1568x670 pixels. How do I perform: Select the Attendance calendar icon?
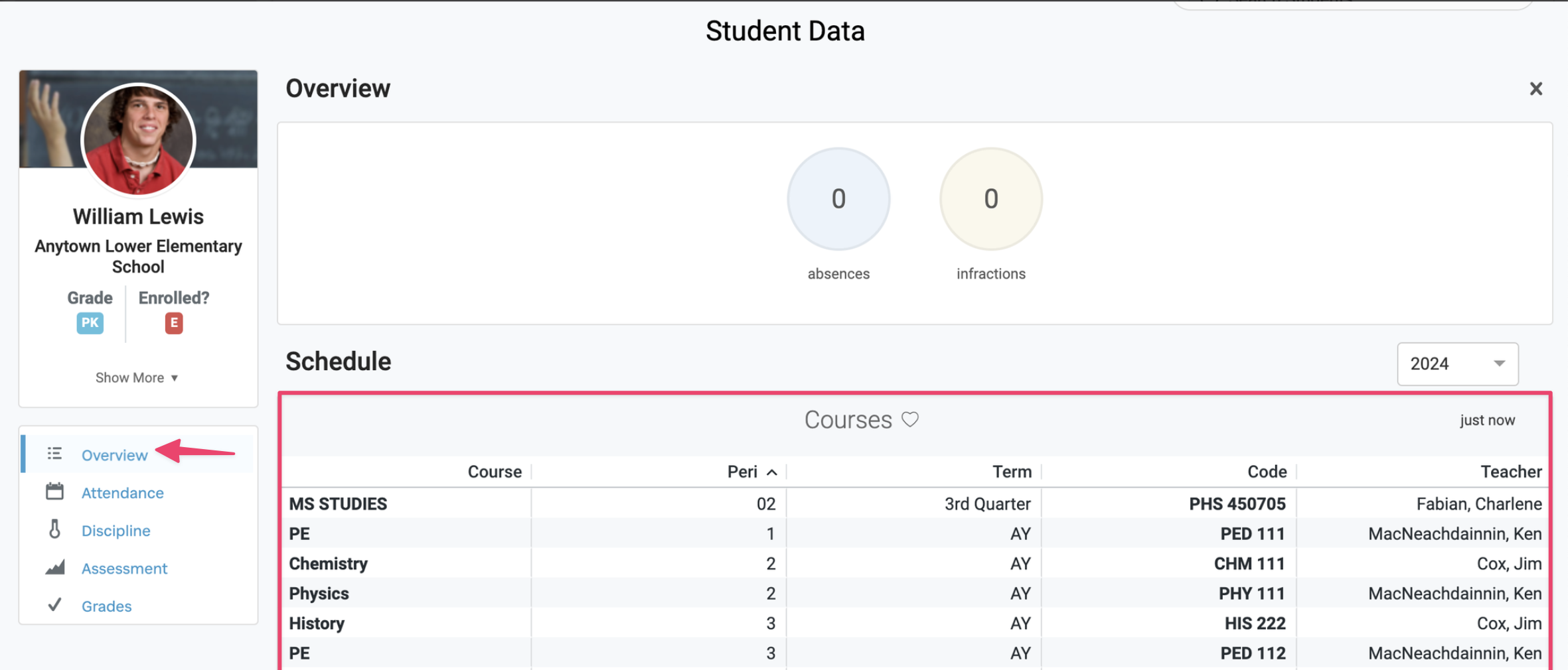click(55, 492)
